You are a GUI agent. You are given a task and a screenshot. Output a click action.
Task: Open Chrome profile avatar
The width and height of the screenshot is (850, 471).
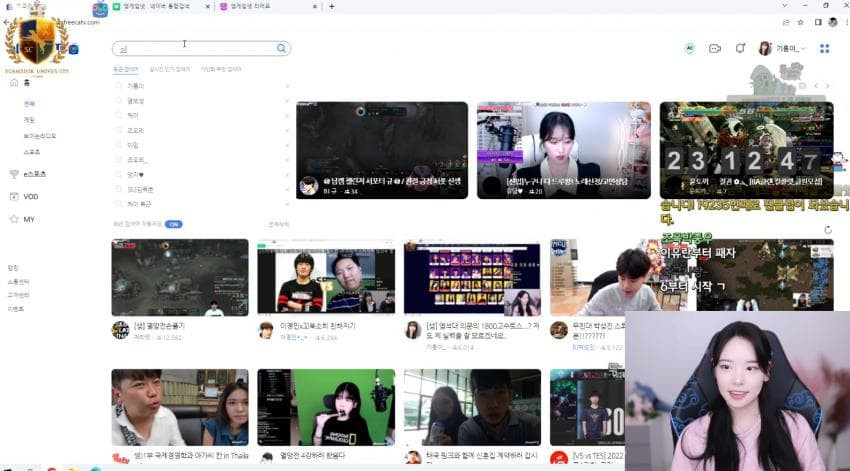coord(833,22)
